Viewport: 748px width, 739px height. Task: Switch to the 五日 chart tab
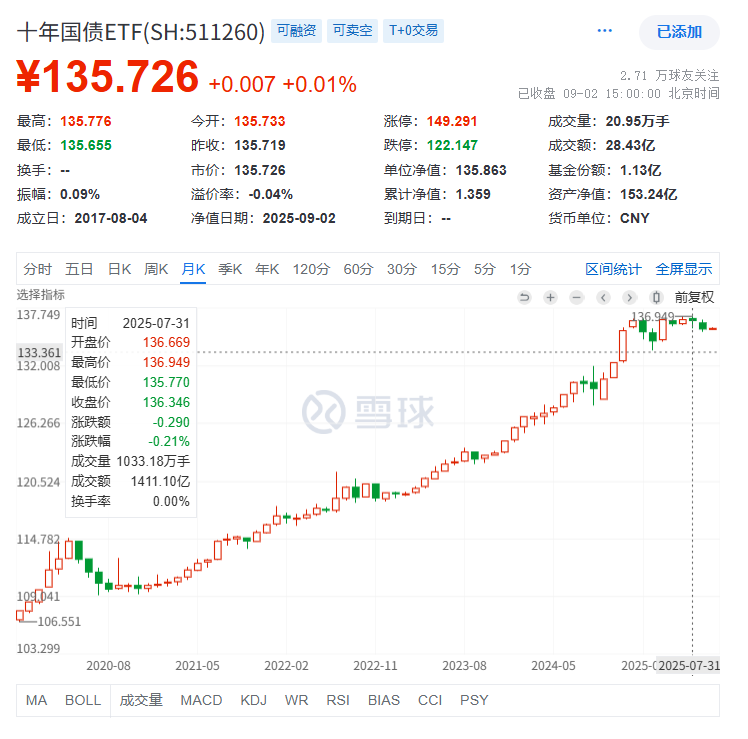tap(79, 269)
